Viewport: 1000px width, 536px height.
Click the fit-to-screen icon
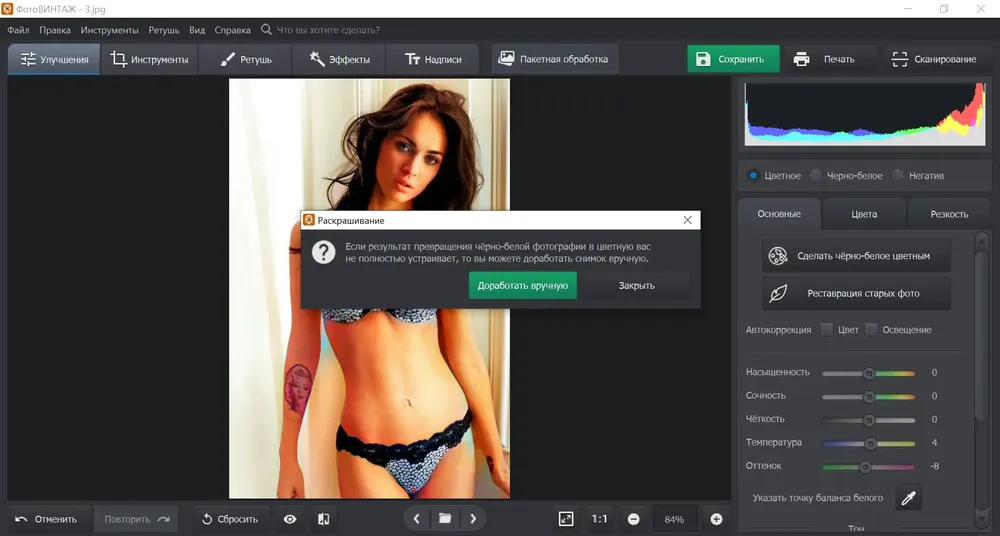tap(566, 519)
